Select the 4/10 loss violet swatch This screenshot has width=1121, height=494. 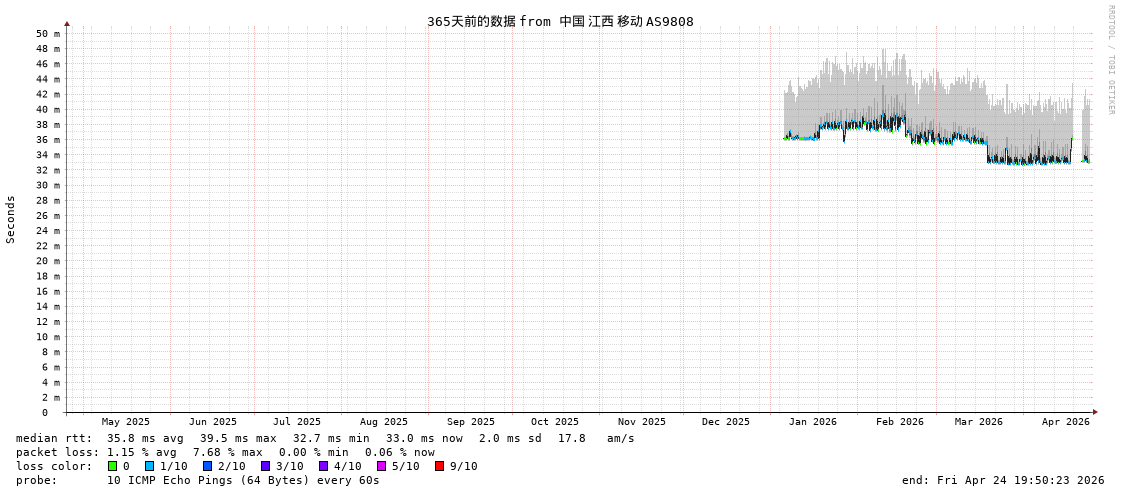pyautogui.click(x=323, y=466)
